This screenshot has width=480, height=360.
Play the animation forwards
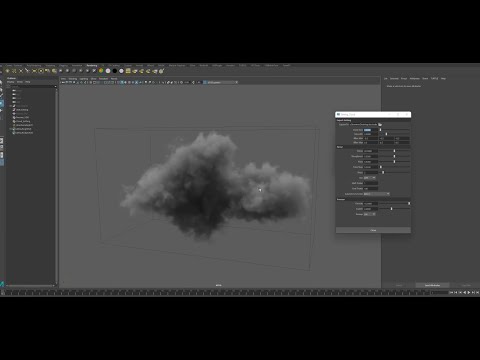pyautogui.click(x=469, y=292)
